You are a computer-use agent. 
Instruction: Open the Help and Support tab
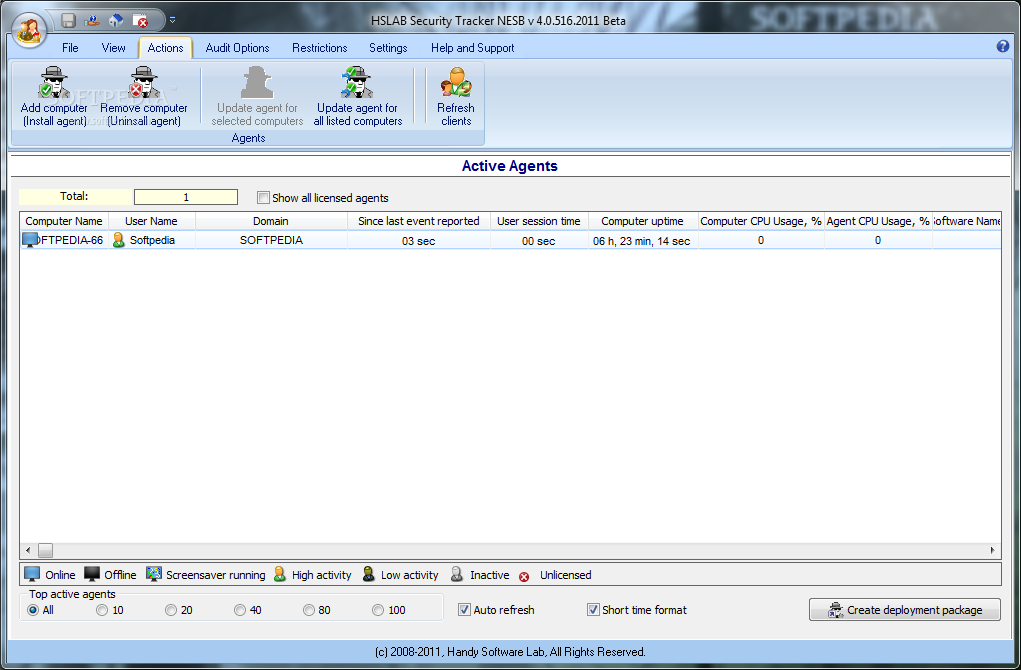point(473,48)
